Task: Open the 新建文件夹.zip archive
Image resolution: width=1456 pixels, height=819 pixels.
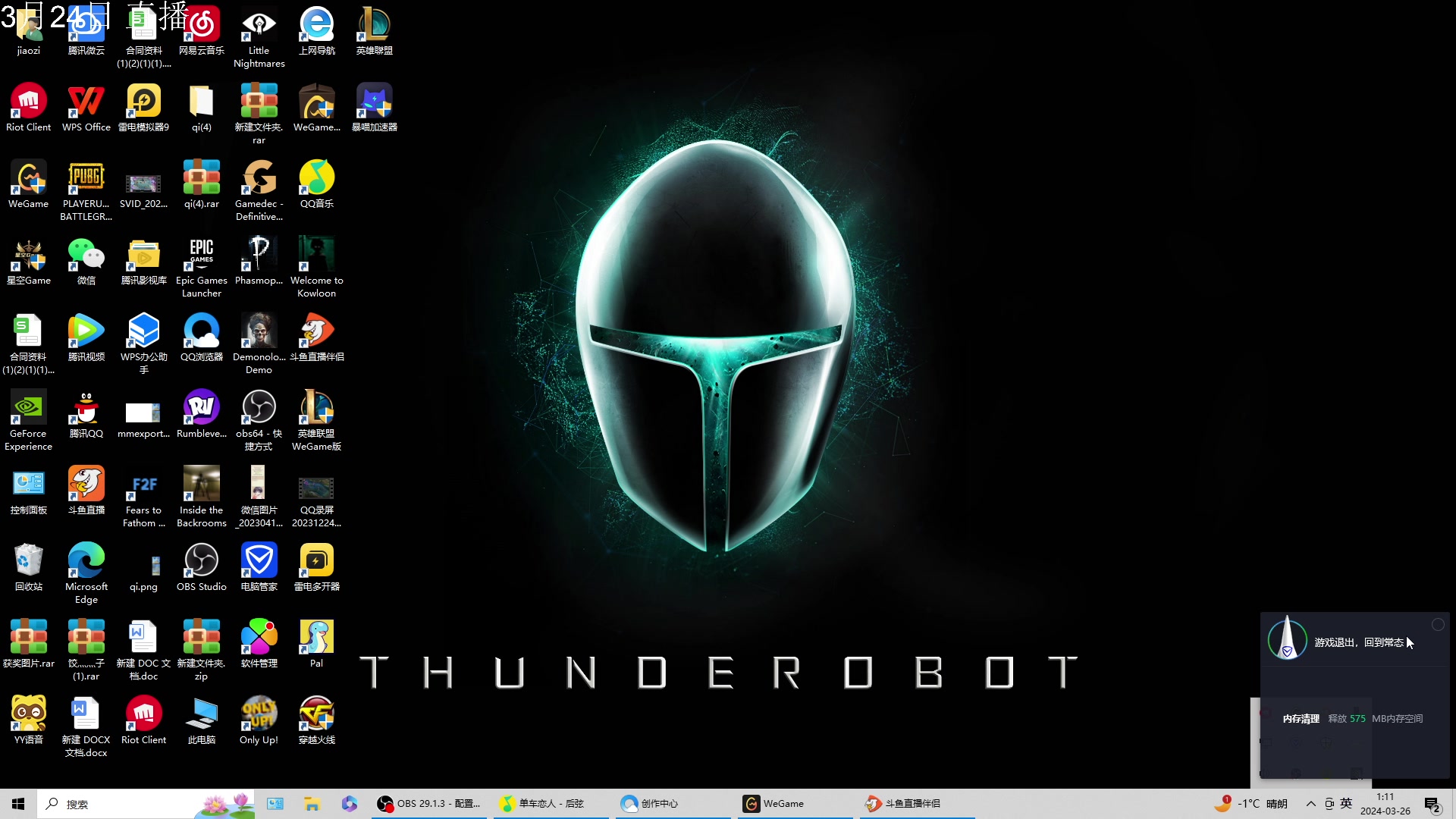Action: (202, 651)
